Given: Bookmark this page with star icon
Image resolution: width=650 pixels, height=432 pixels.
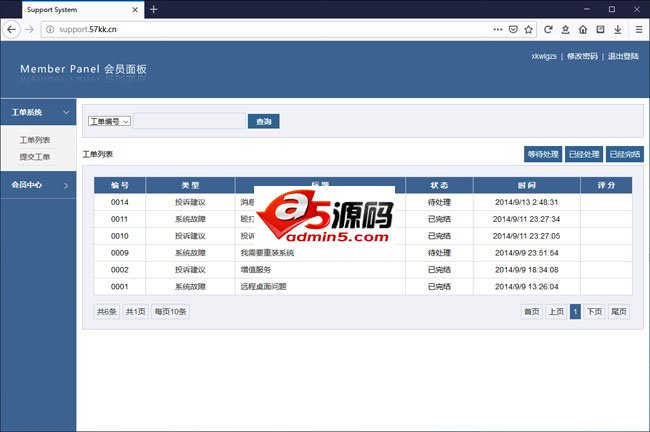Looking at the screenshot, I should (x=528, y=29).
